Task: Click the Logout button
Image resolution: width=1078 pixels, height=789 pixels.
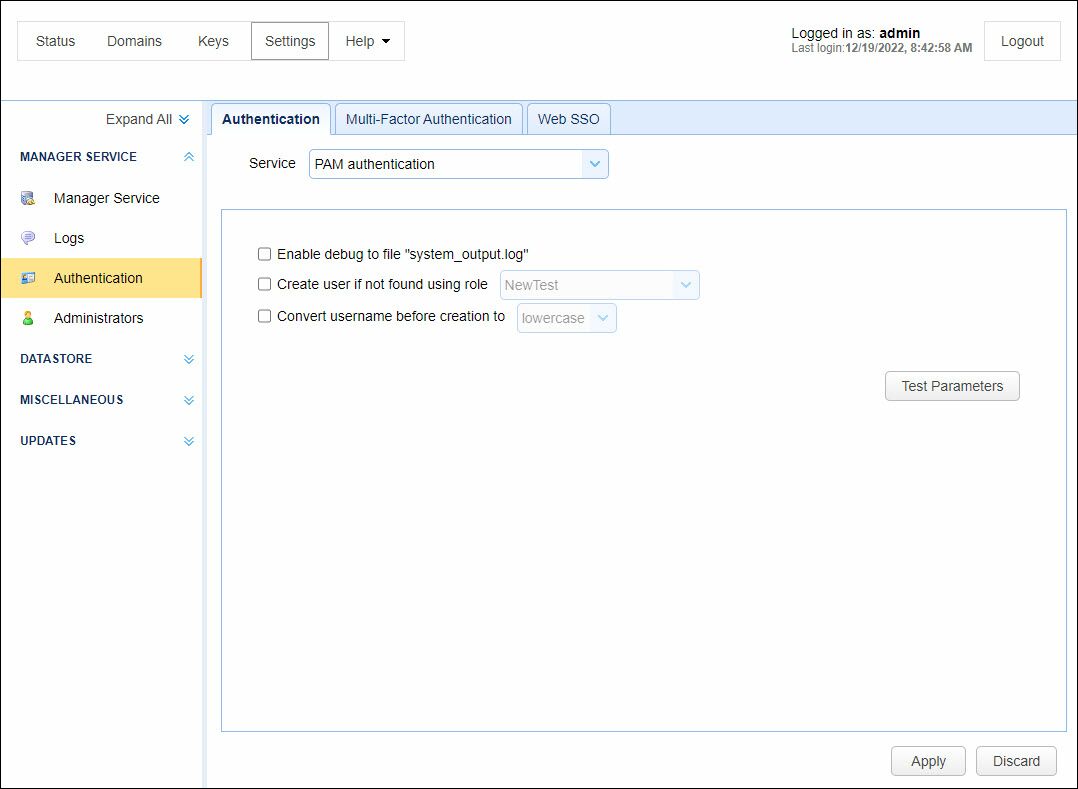Action: pyautogui.click(x=1022, y=41)
